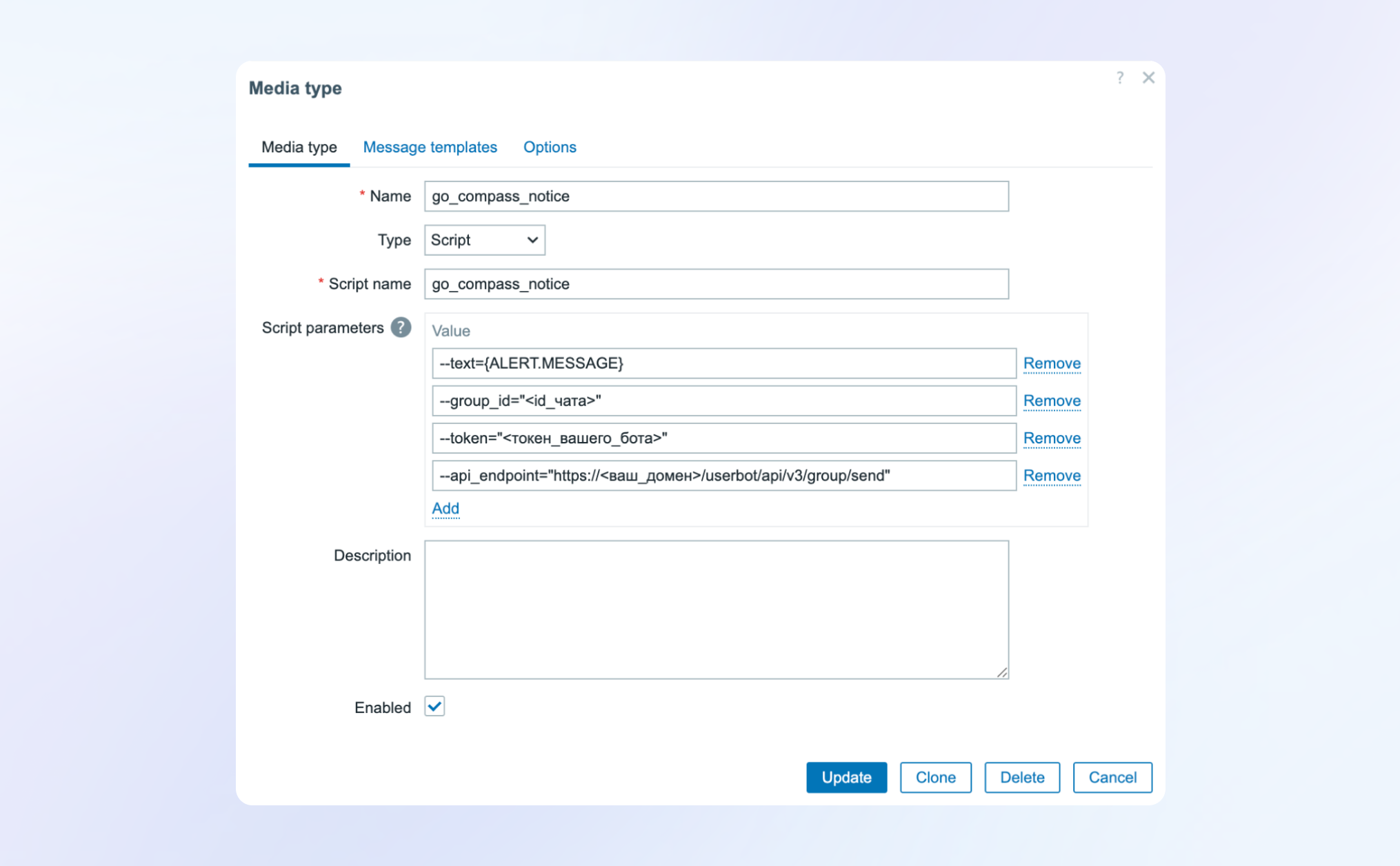Remove the --token parameter row
1400x866 pixels.
pos(1051,438)
